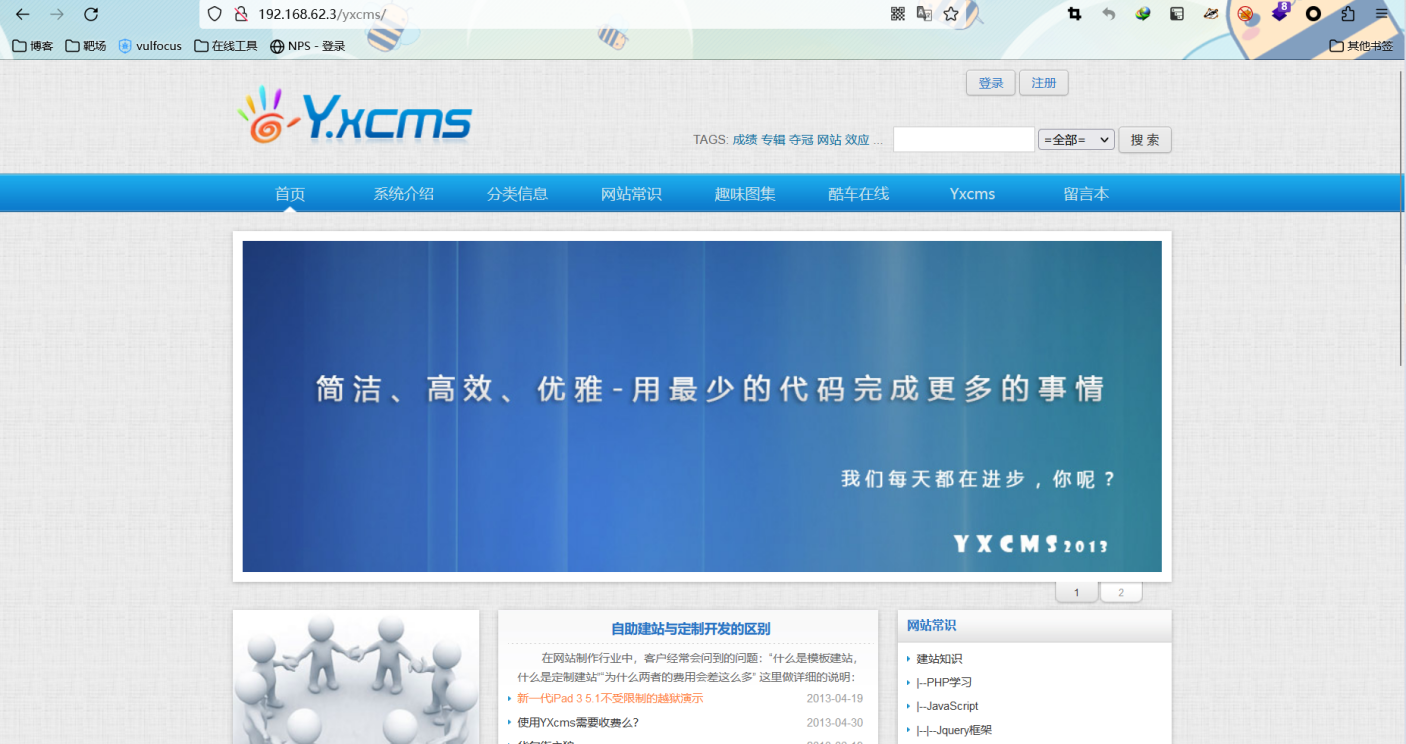Open |--JavaScript sidebar category
Viewport: 1406px width, 744px height.
coord(947,706)
